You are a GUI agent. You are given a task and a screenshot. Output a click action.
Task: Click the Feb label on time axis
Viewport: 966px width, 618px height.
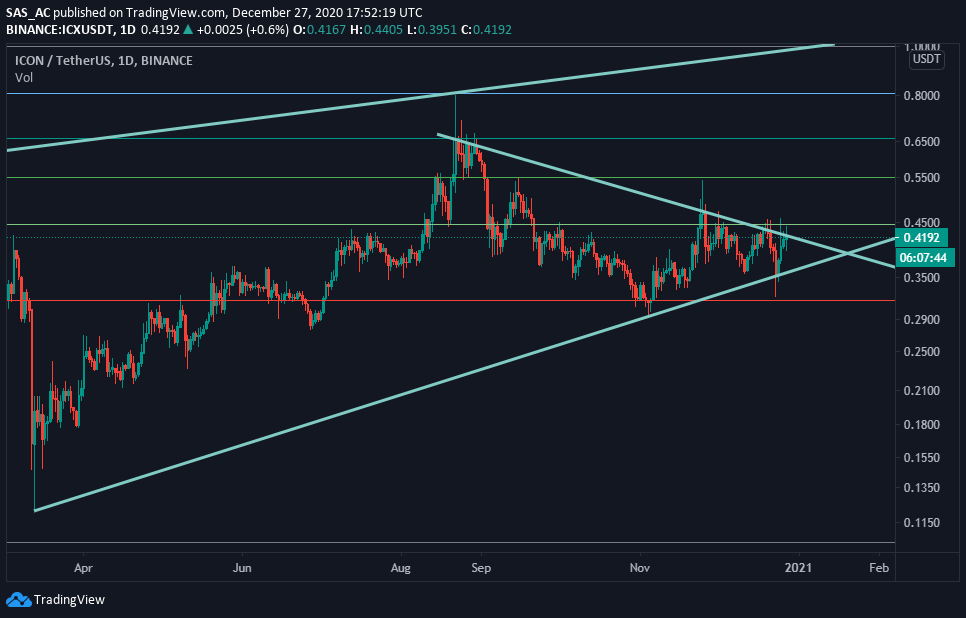[879, 567]
